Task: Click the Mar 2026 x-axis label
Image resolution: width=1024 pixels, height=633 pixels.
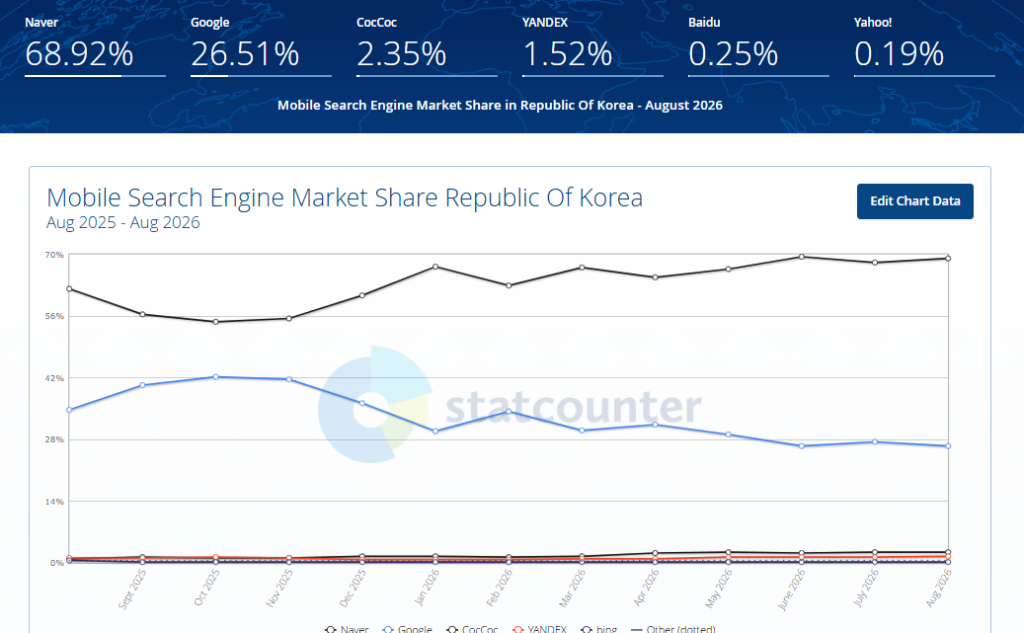Action: click(572, 588)
